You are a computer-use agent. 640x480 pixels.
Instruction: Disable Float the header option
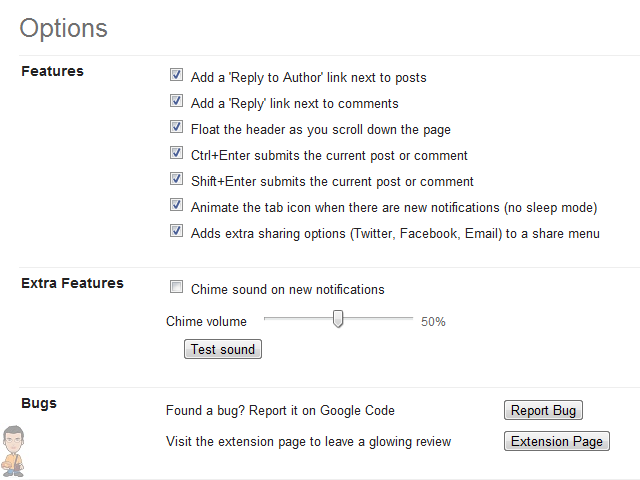[x=176, y=128]
